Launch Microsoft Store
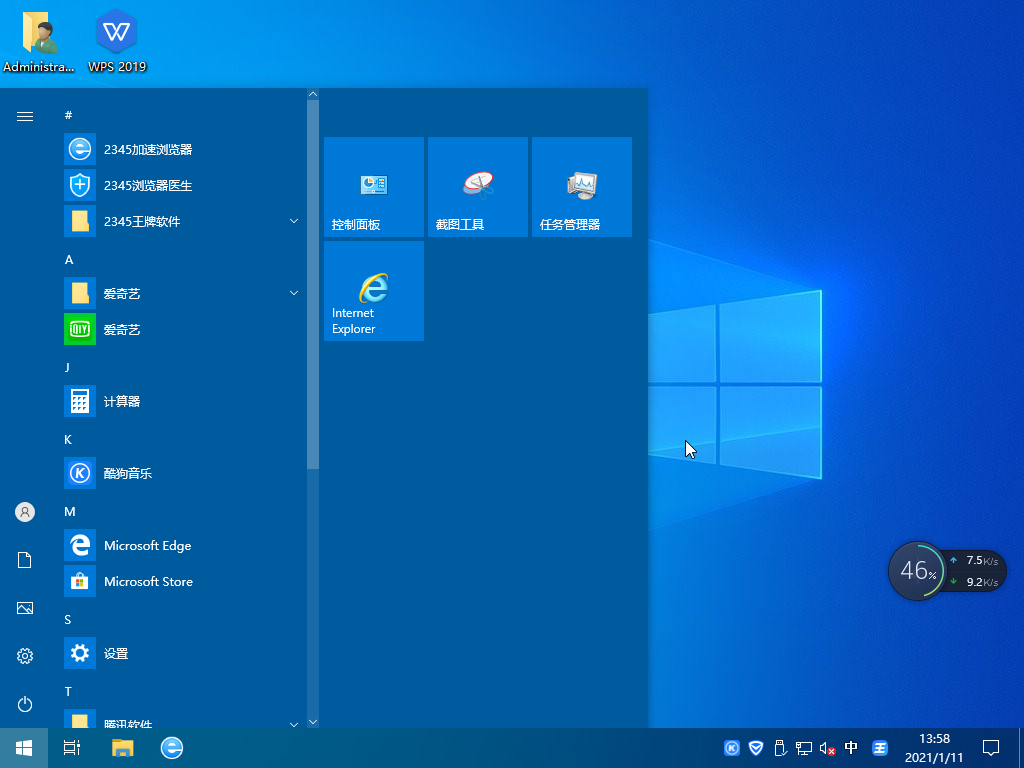Screen dimensions: 1024x768 148,581
